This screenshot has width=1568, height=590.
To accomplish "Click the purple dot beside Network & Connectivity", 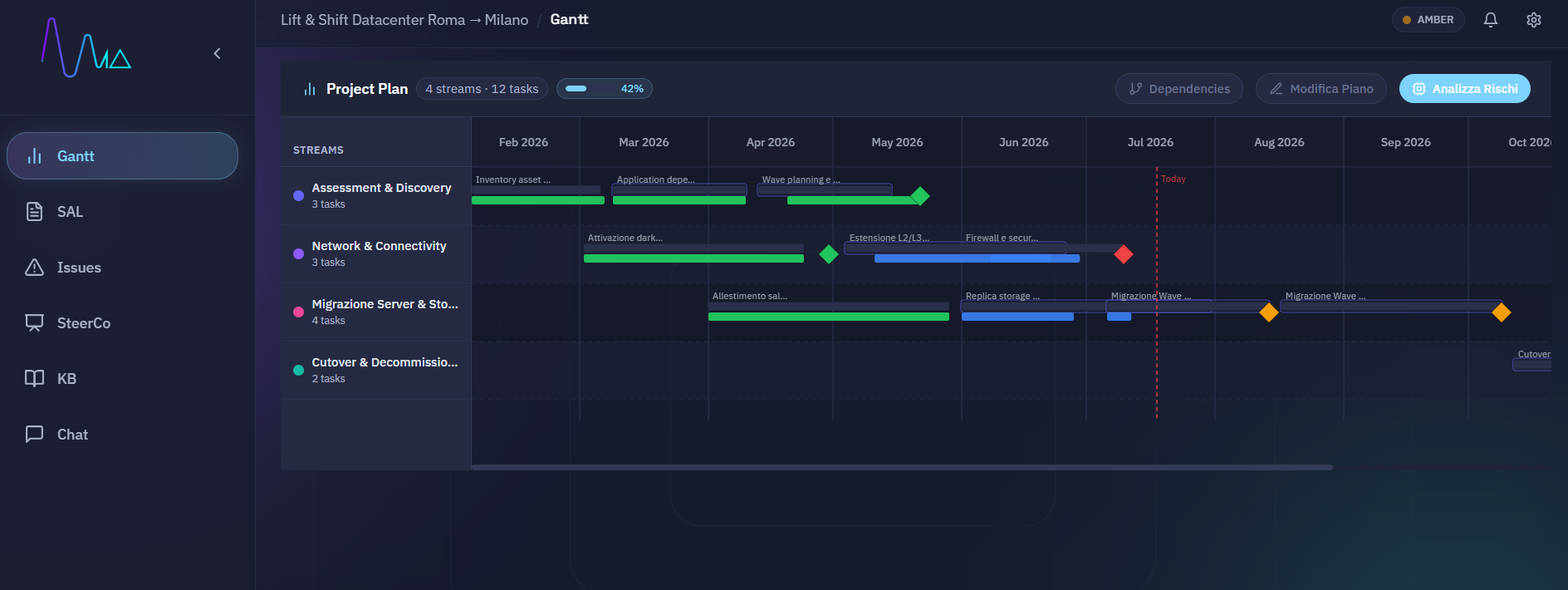I will point(298,254).
